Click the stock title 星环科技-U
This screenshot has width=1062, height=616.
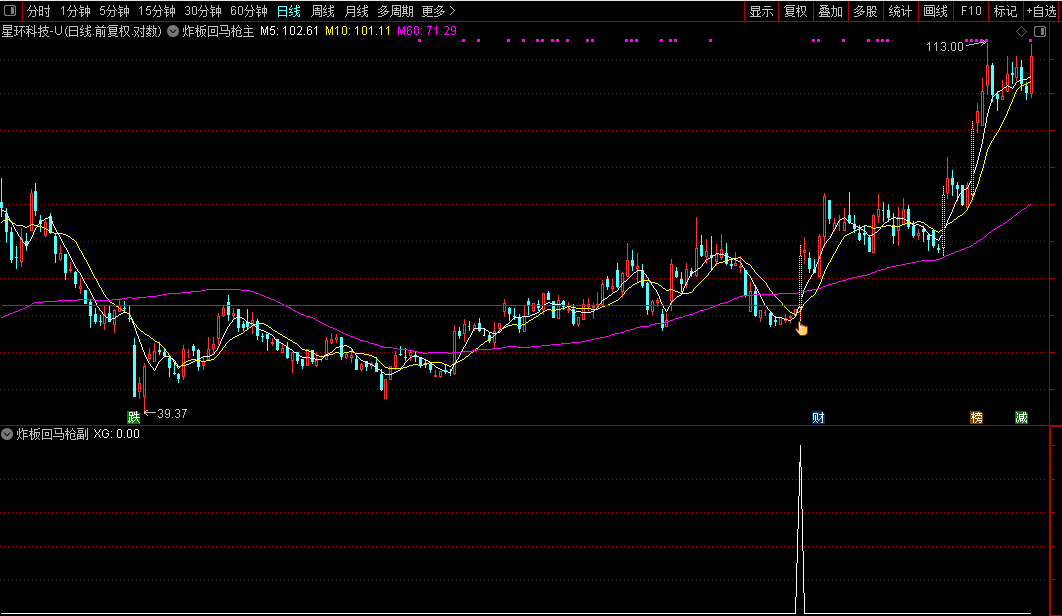point(32,31)
